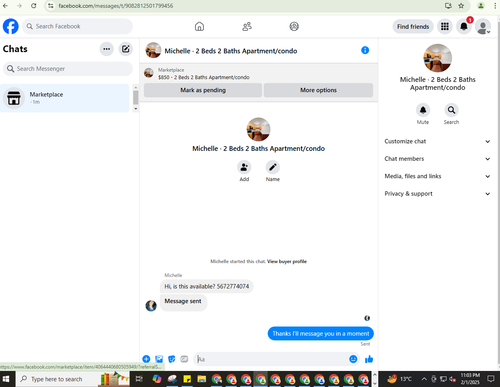Image resolution: width=500 pixels, height=387 pixels.
Task: Click chat list scrollbar down arrow
Action: point(135,109)
